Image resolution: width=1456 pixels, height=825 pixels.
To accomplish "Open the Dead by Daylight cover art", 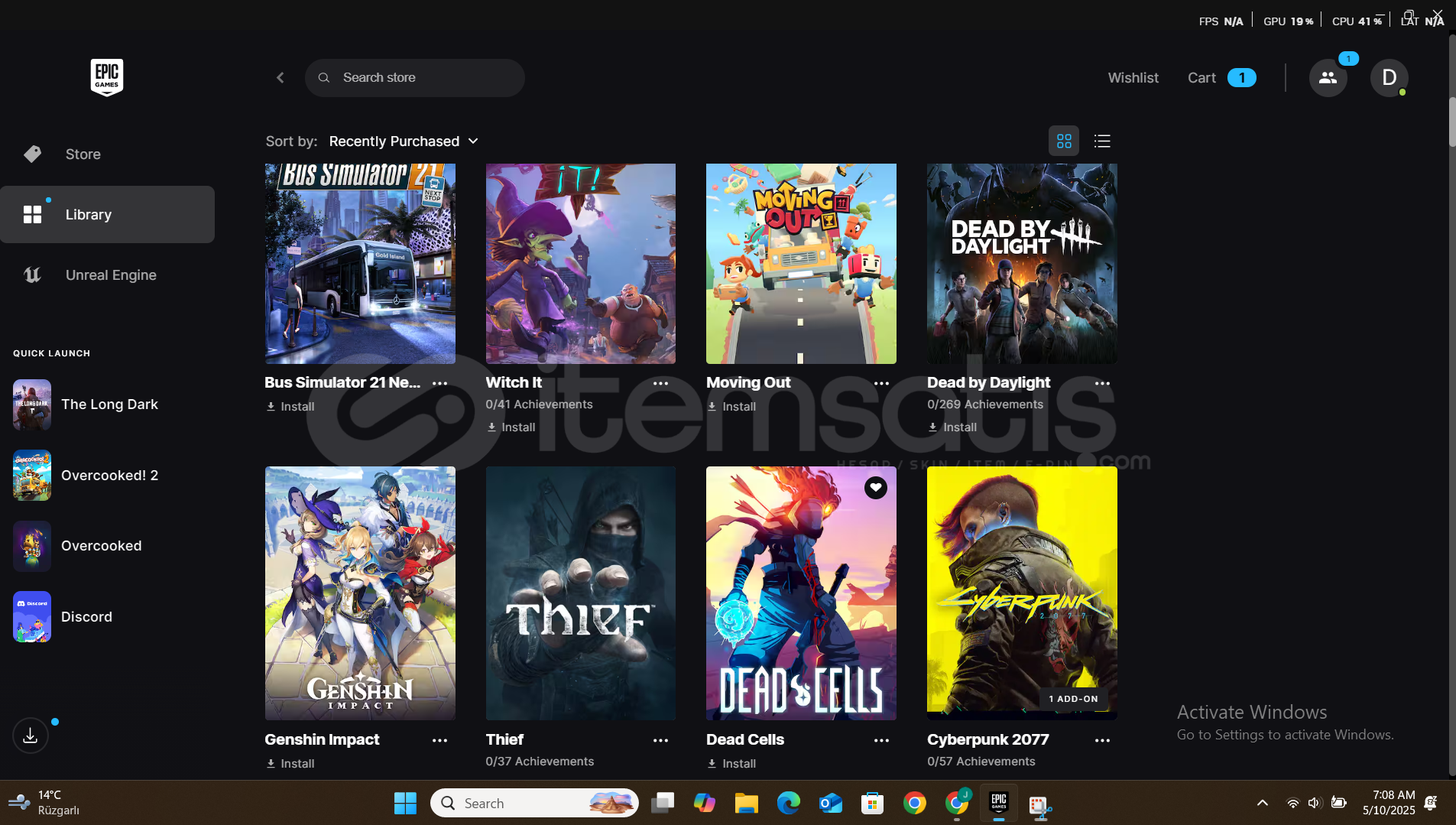I will coord(1022,264).
